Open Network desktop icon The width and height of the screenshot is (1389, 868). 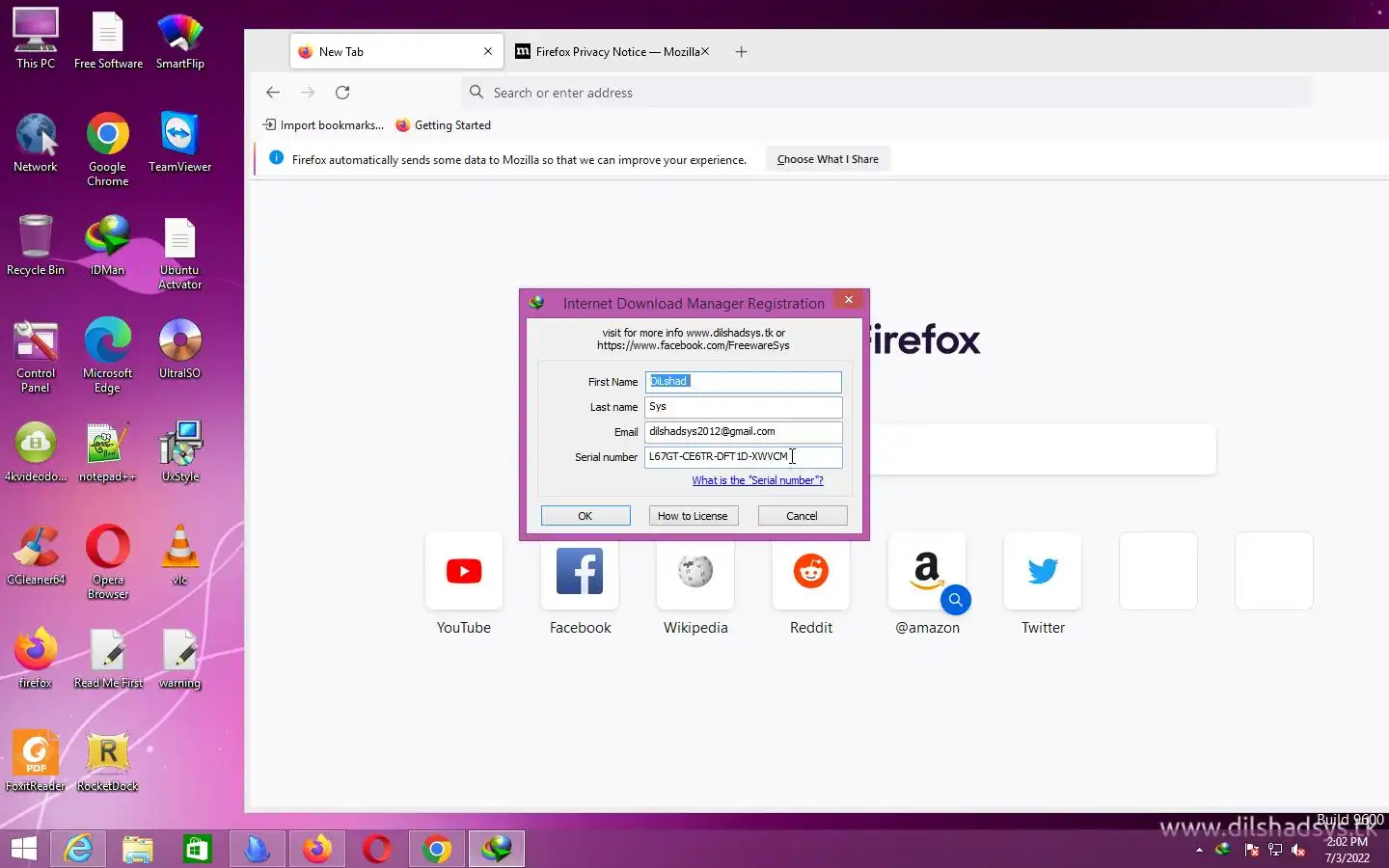click(36, 142)
